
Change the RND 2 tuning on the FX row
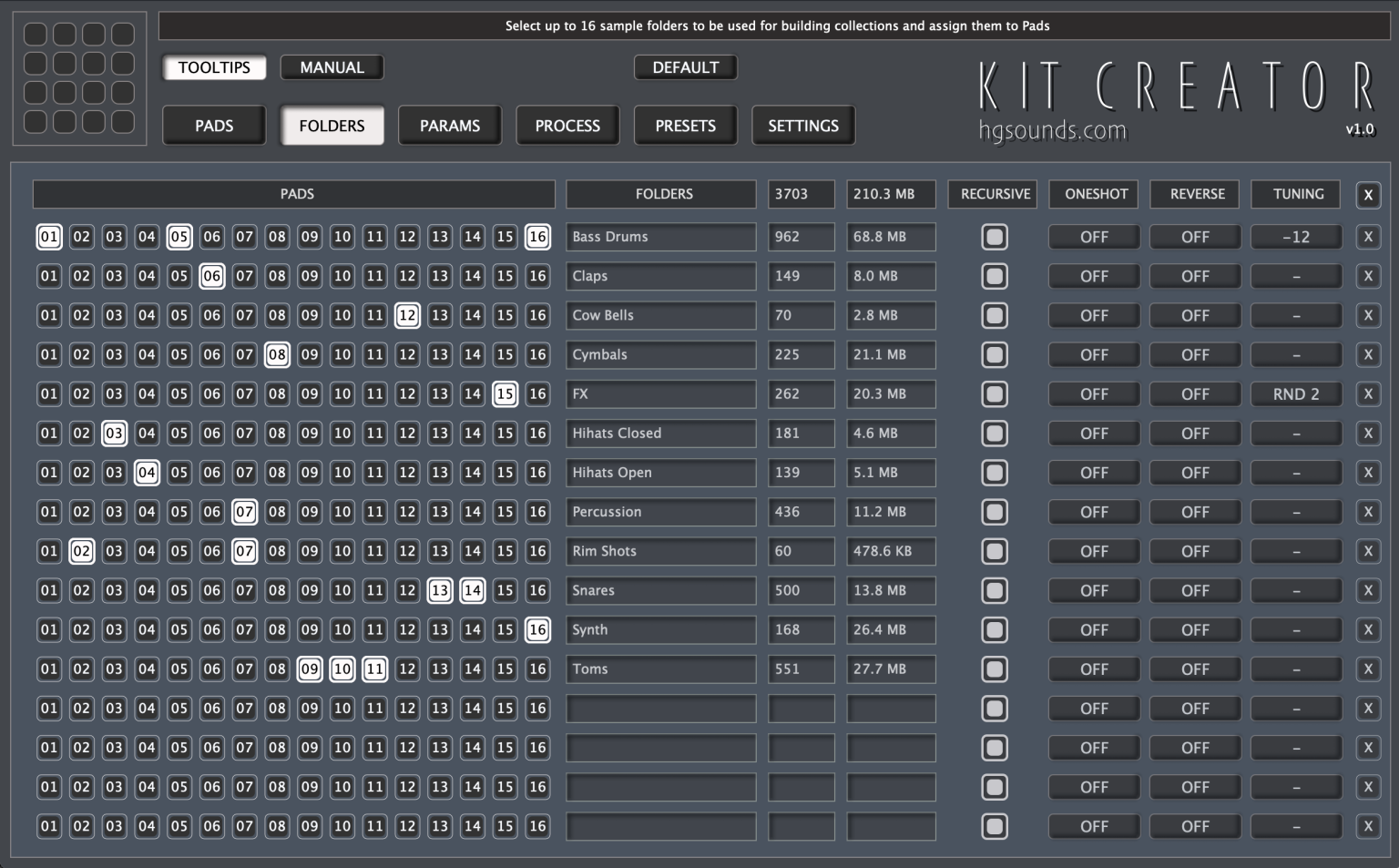pyautogui.click(x=1295, y=393)
